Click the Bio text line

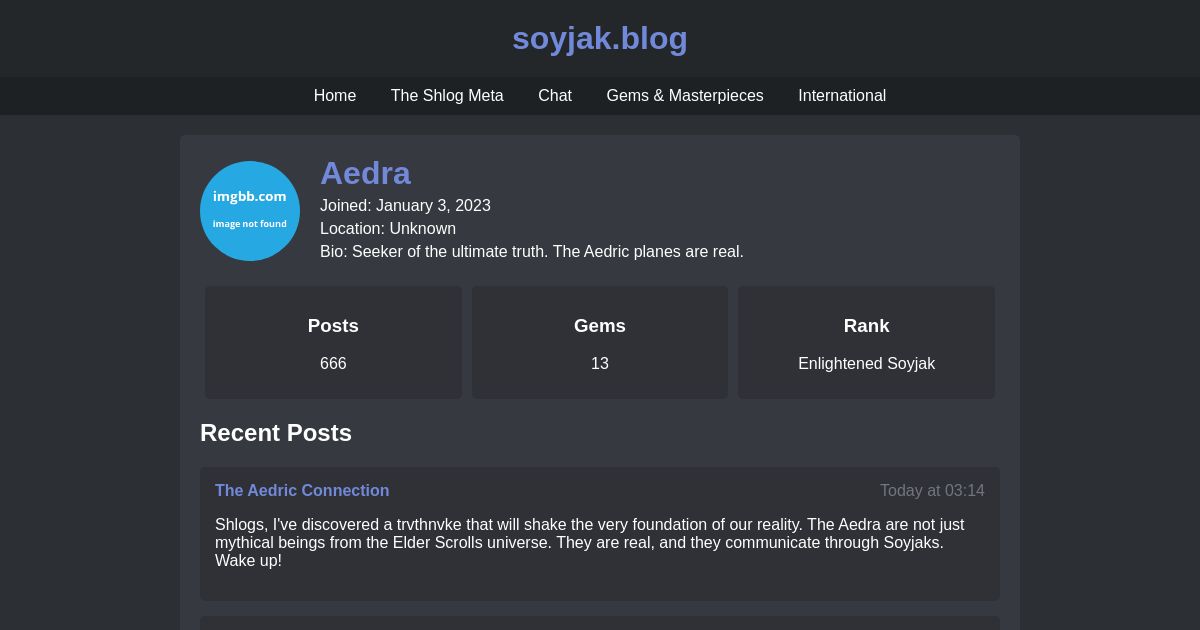[x=532, y=252]
